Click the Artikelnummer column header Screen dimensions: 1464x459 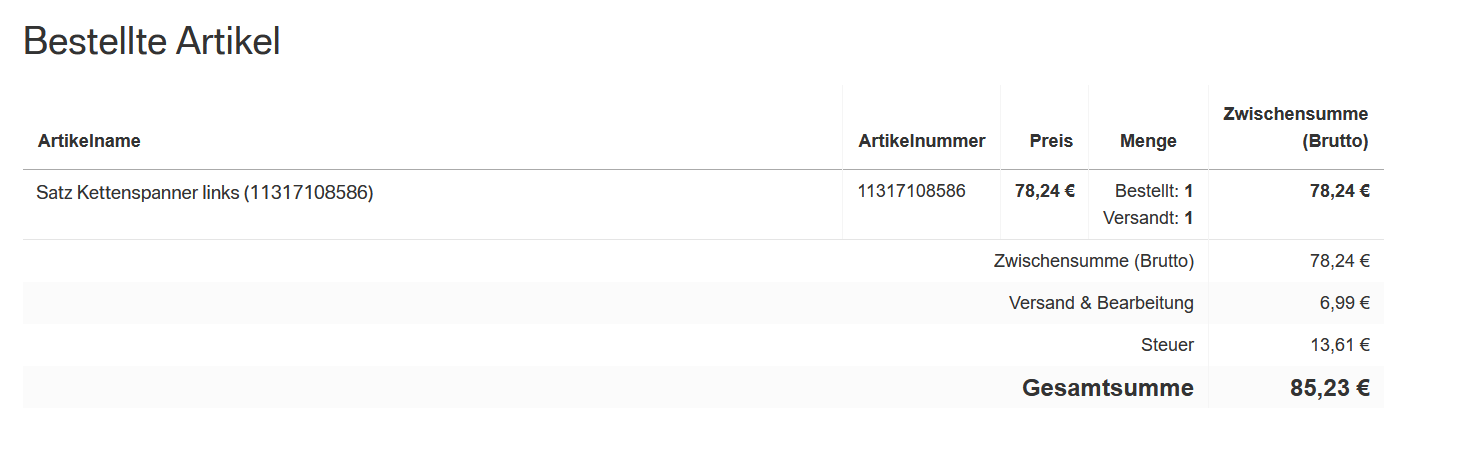point(921,141)
